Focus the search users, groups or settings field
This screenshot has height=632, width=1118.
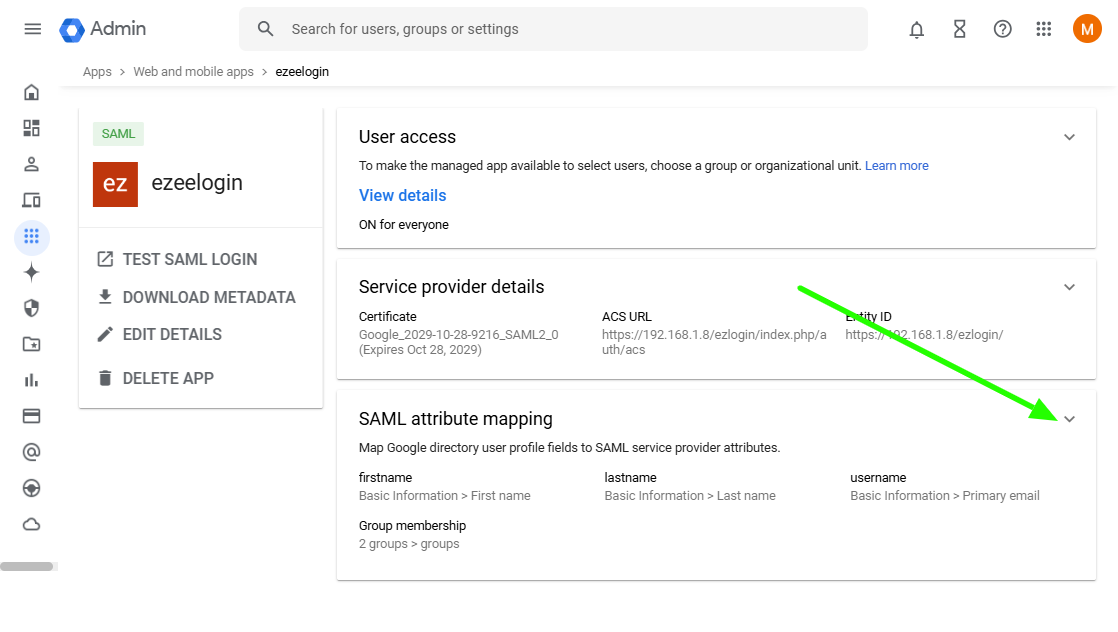click(553, 29)
